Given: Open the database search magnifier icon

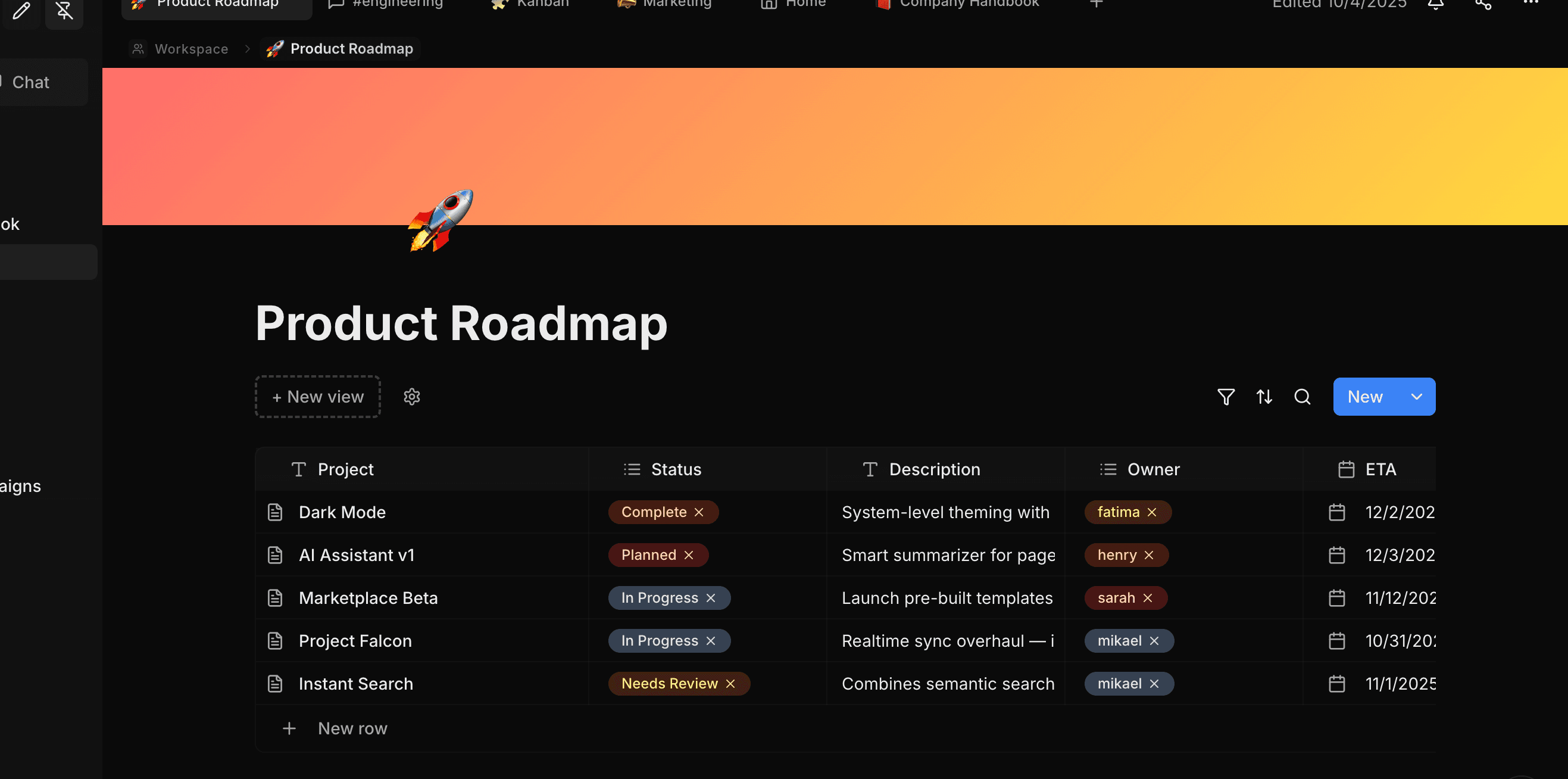Looking at the screenshot, I should [x=1302, y=397].
